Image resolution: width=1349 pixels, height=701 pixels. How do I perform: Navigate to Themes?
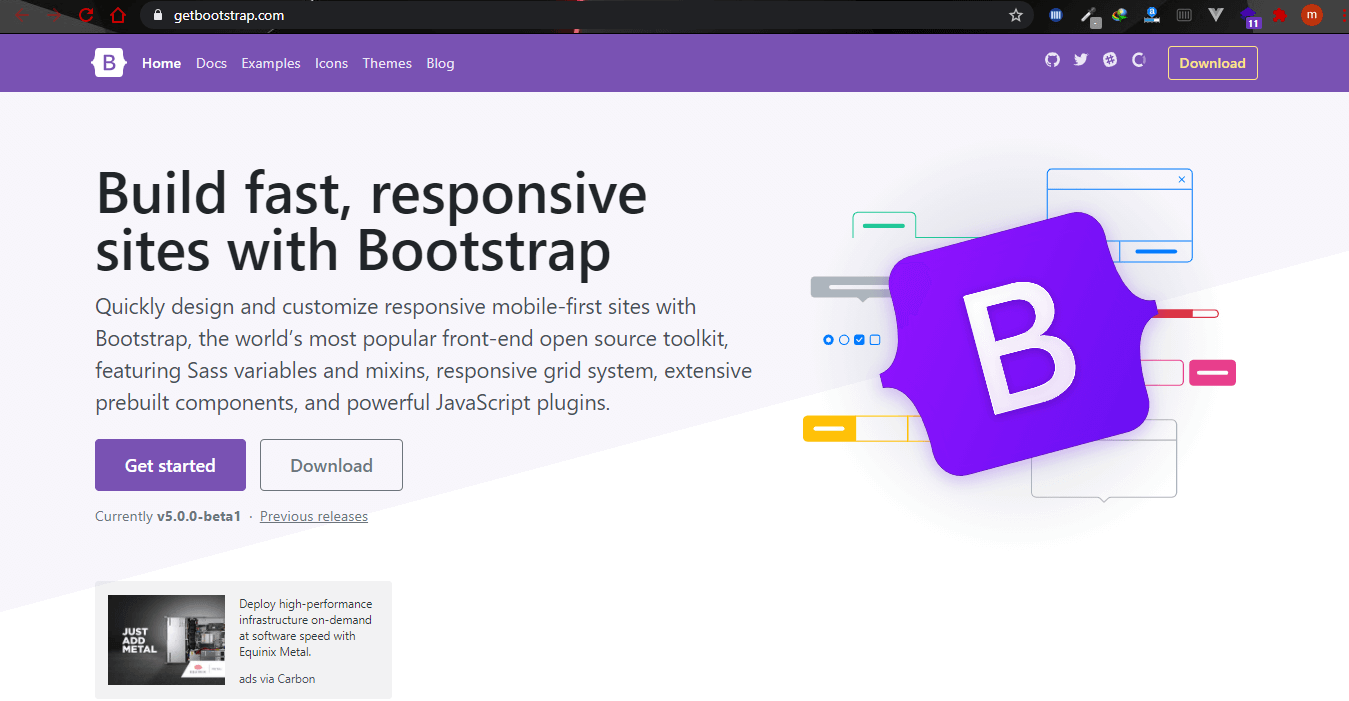387,62
